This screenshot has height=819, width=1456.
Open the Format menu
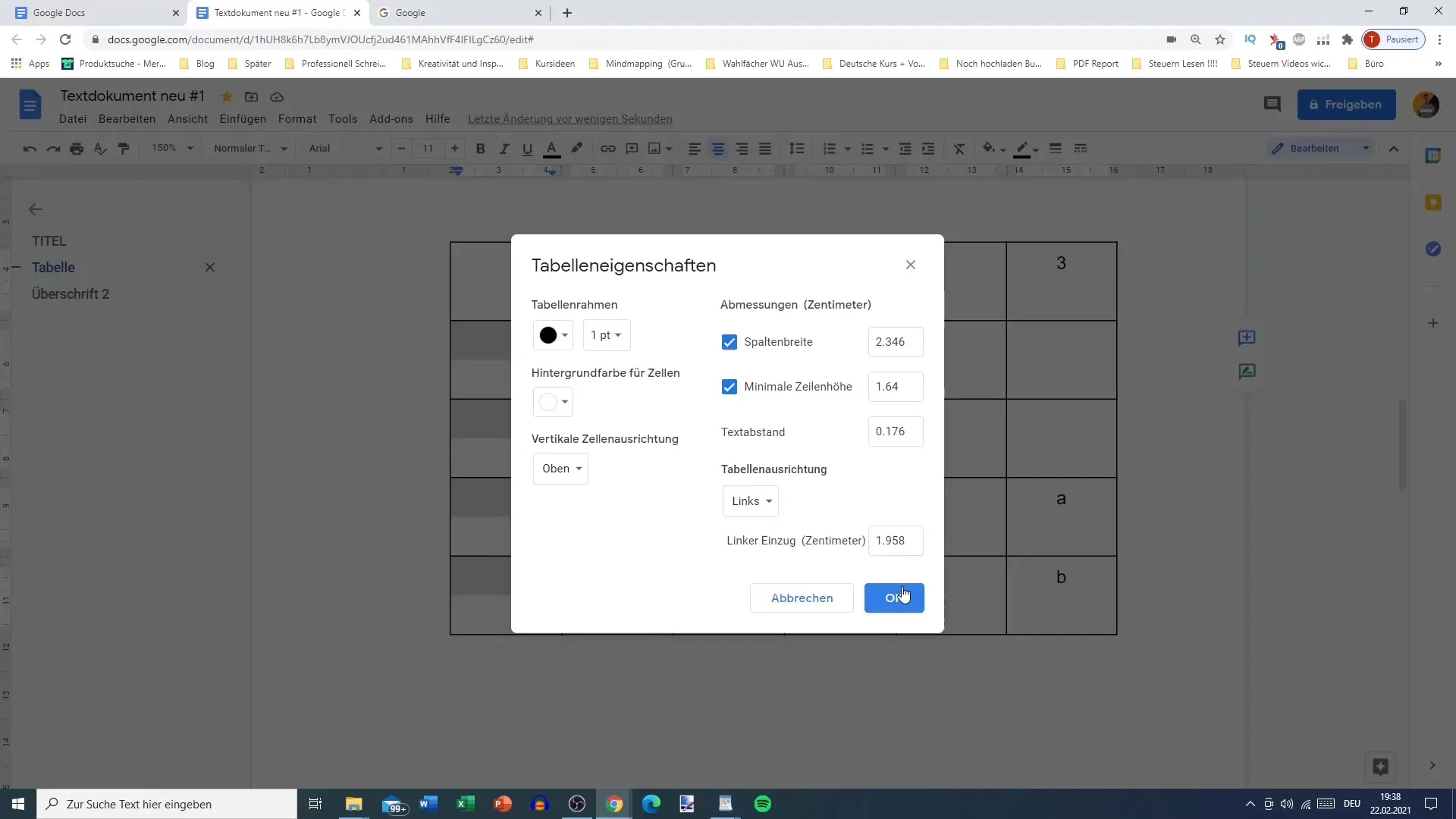[297, 119]
